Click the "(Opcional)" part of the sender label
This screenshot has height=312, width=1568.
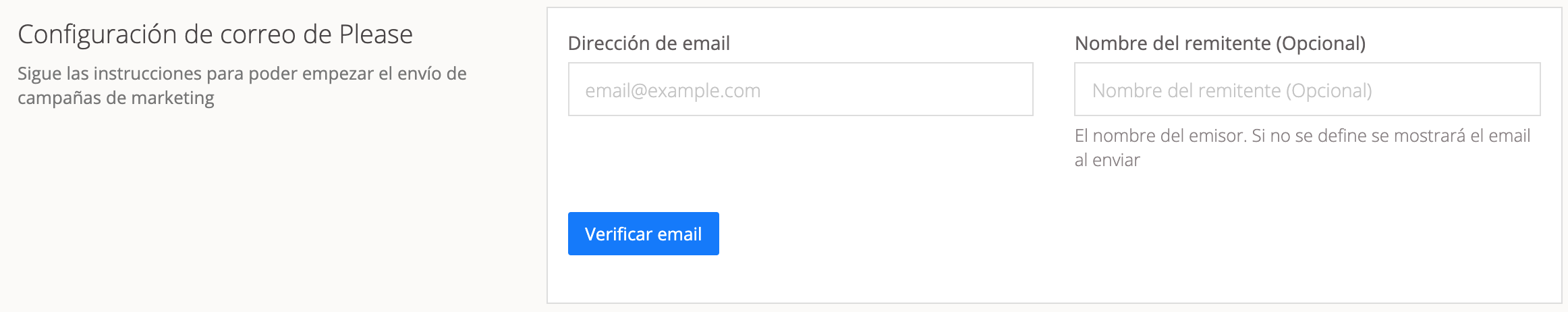pyautogui.click(x=1320, y=43)
